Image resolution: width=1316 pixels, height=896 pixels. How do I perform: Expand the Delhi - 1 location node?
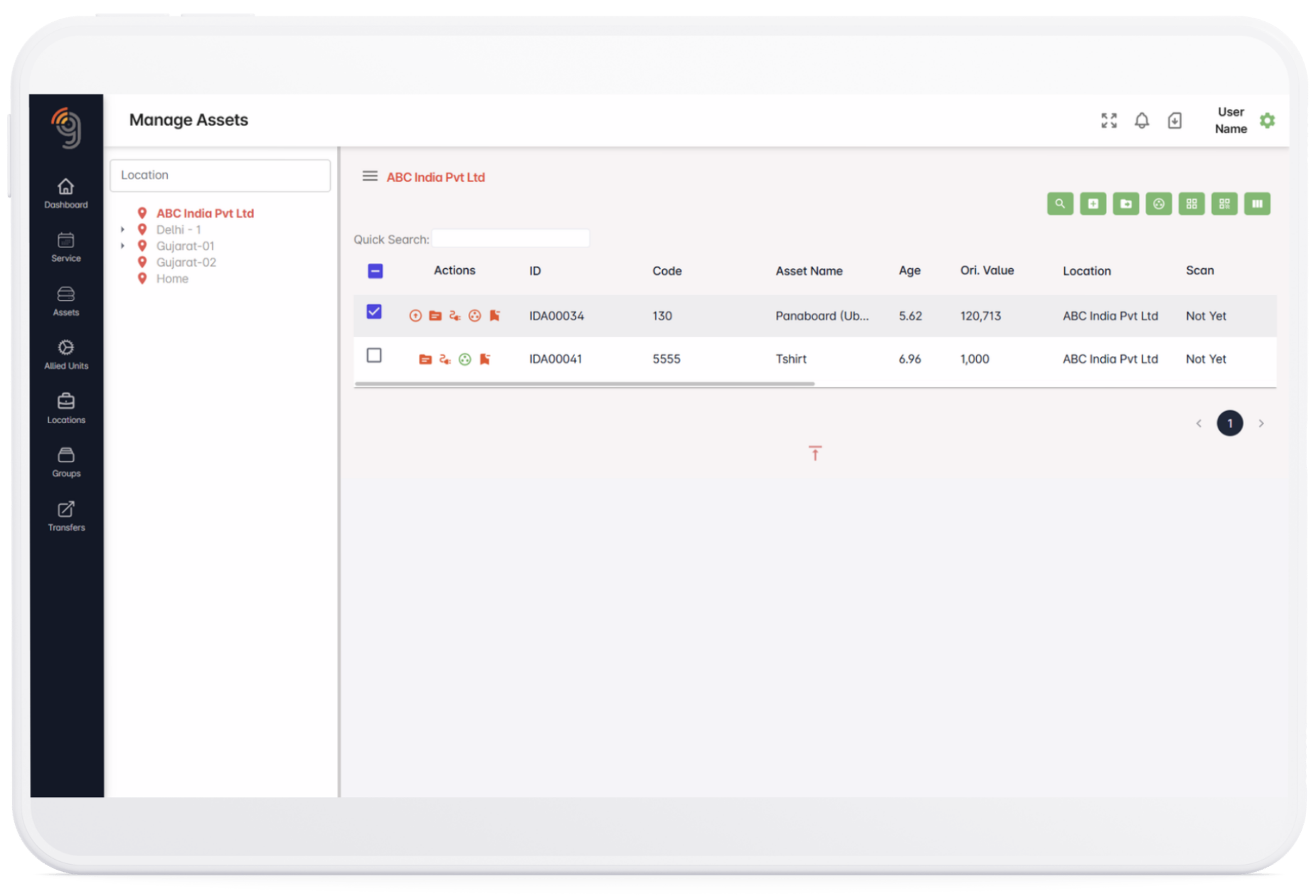pyautogui.click(x=123, y=230)
